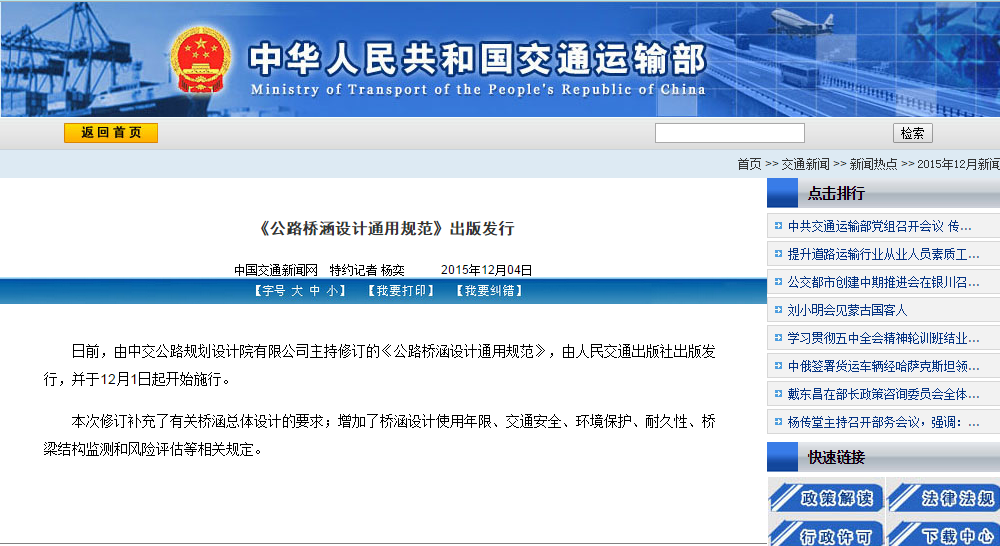Click the Ministry of Transport English subtitle
This screenshot has height=546, width=1000.
pyautogui.click(x=478, y=90)
